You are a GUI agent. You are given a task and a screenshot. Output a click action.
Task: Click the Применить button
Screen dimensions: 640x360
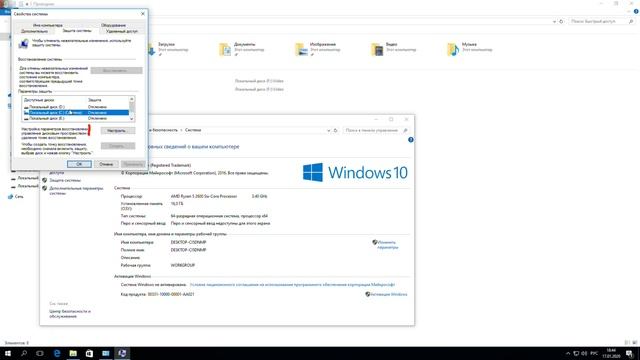(x=133, y=164)
